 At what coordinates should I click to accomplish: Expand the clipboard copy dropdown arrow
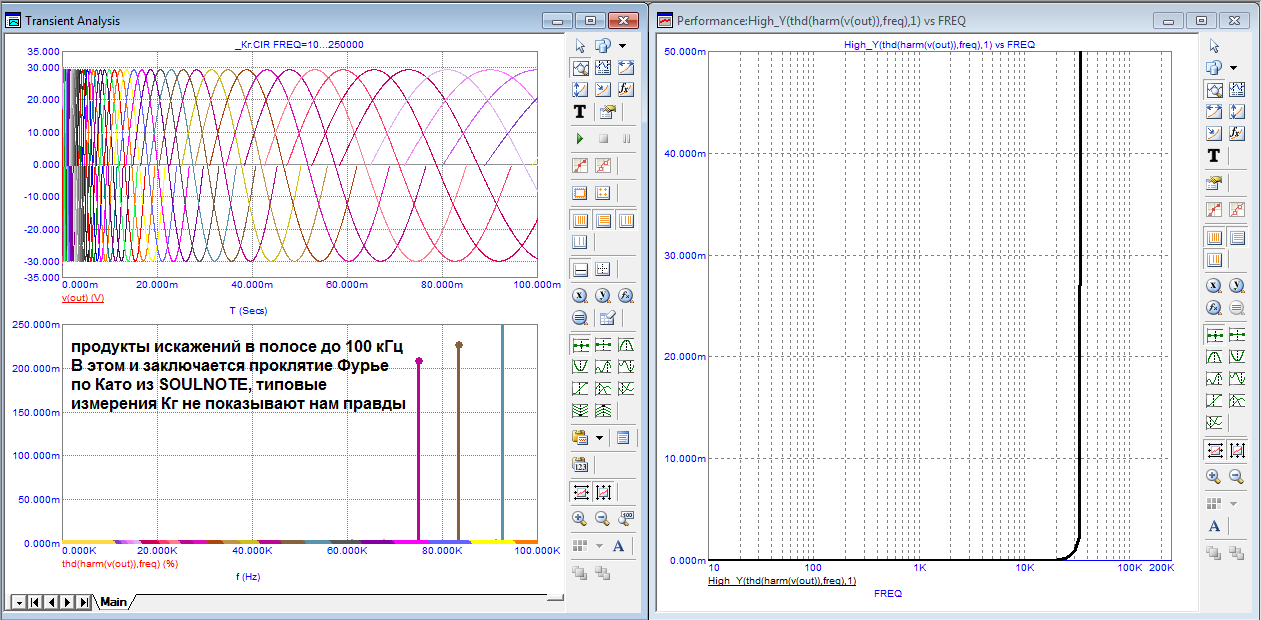point(600,437)
